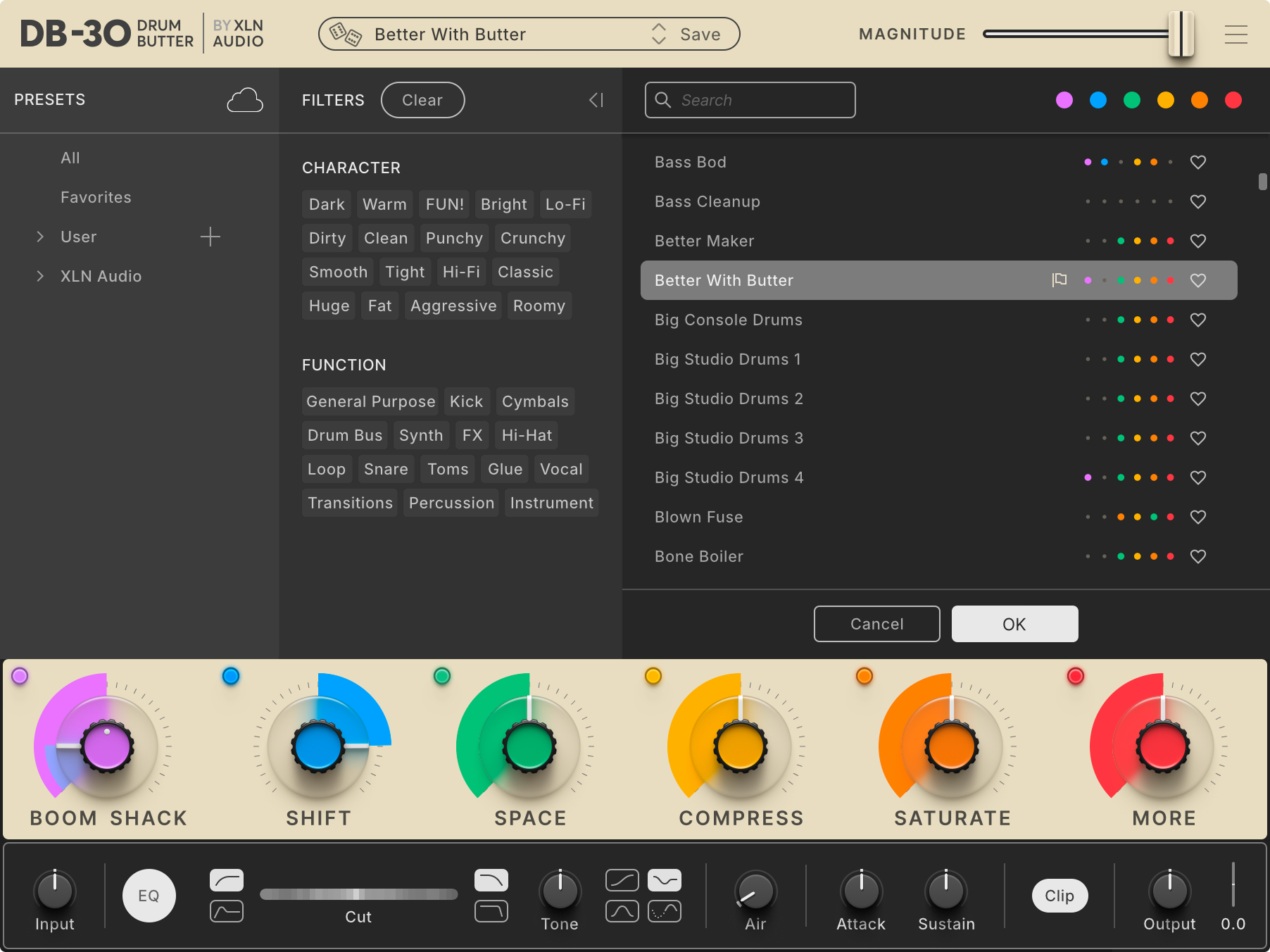Favorite the Blown Fuse preset heart
1270x952 pixels.
(x=1197, y=517)
